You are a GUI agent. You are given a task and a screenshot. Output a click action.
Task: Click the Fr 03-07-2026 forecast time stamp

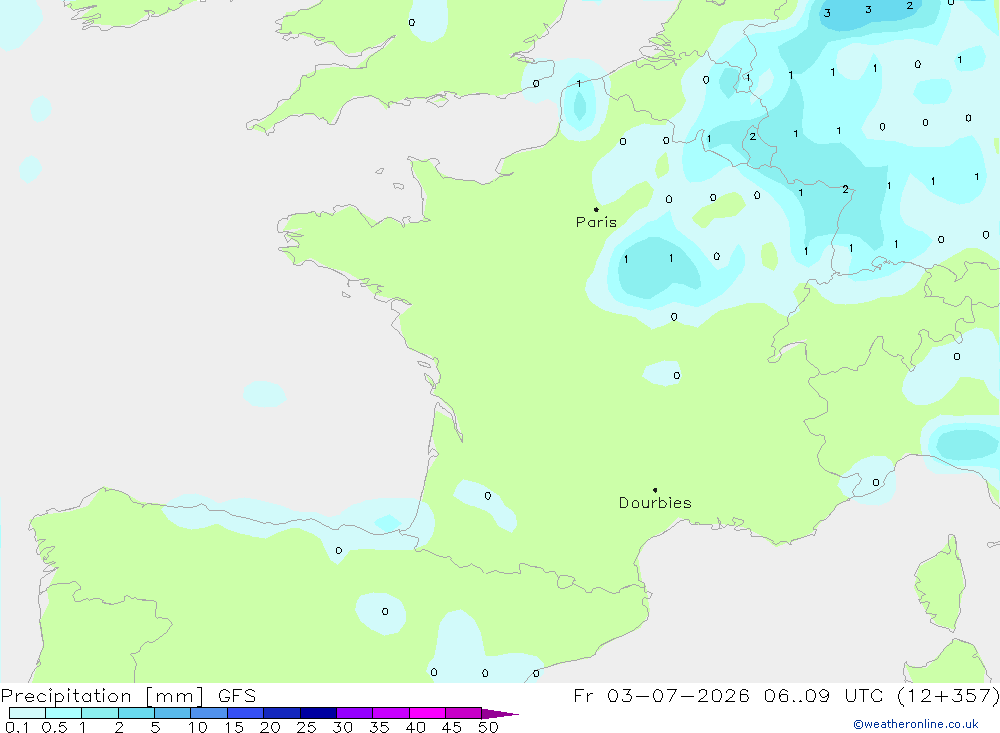pos(786,696)
